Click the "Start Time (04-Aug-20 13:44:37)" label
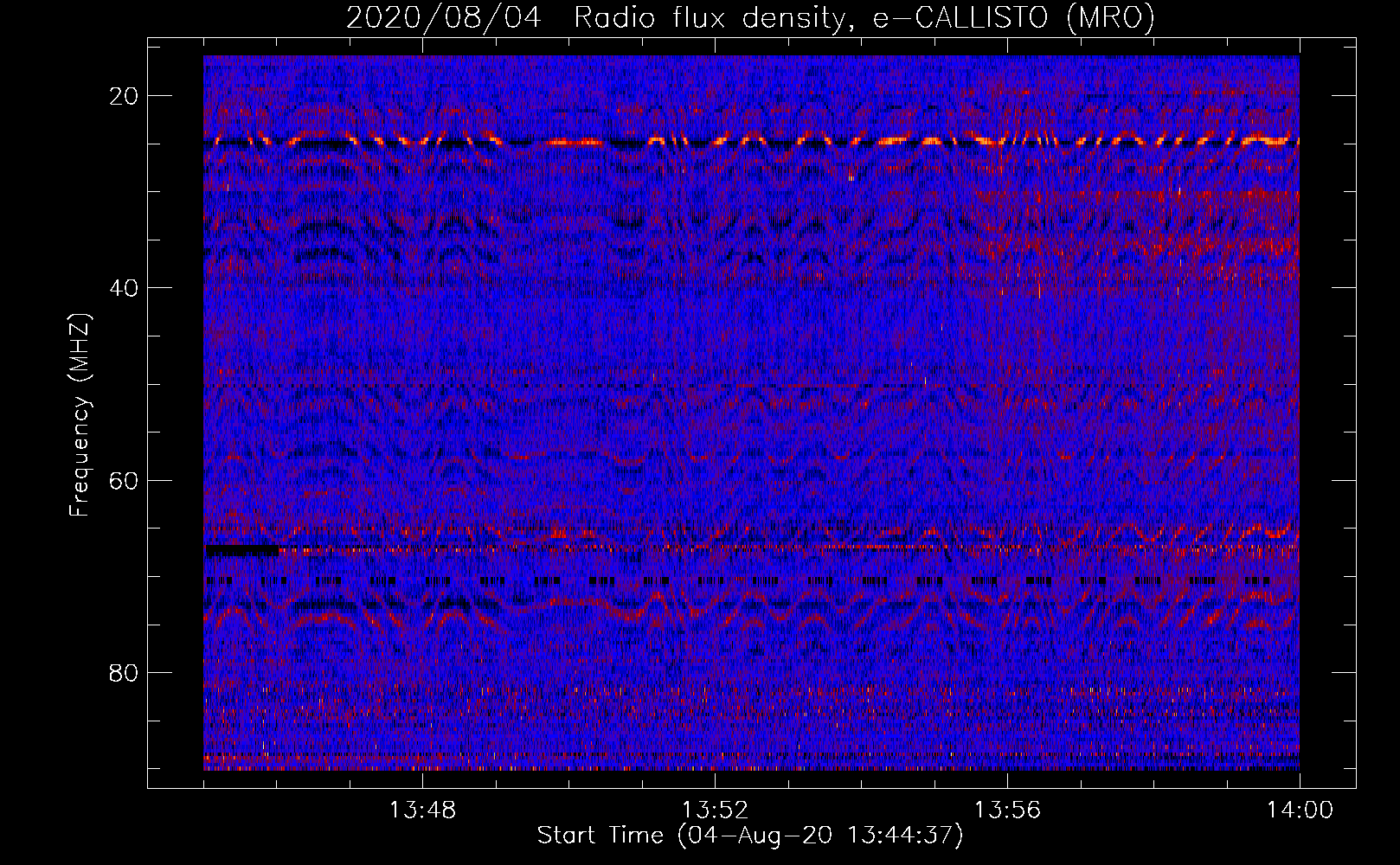The width and height of the screenshot is (1400, 865). tap(750, 836)
